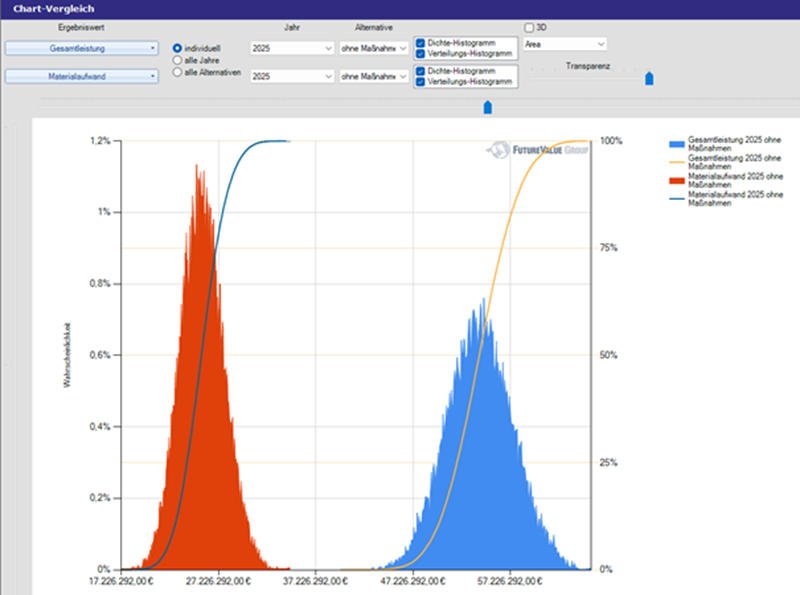The height and width of the screenshot is (595, 800).
Task: Open the first row's 2025 year dropdown
Action: 292,48
